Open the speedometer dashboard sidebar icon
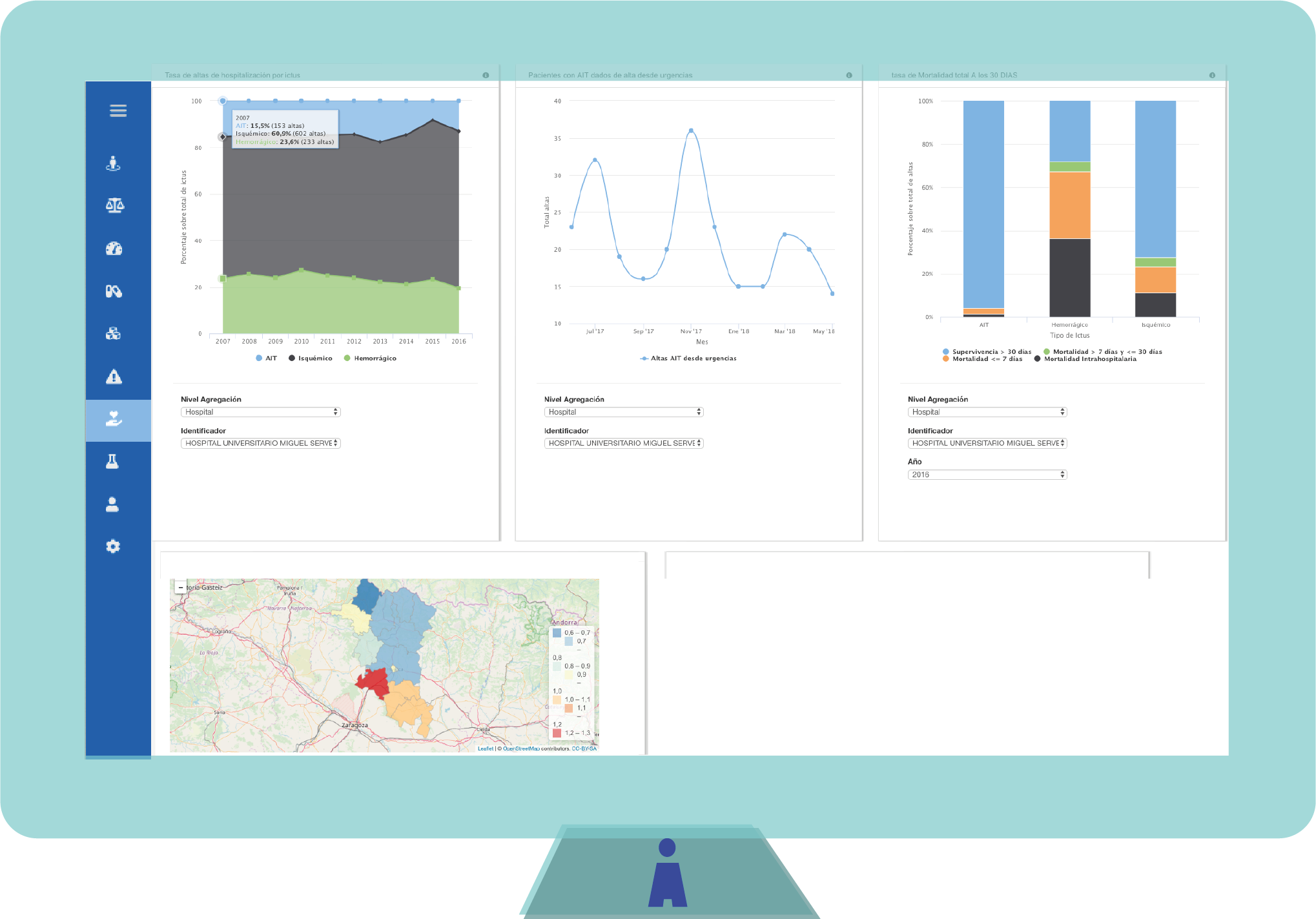The height and width of the screenshot is (919, 1316). click(114, 249)
